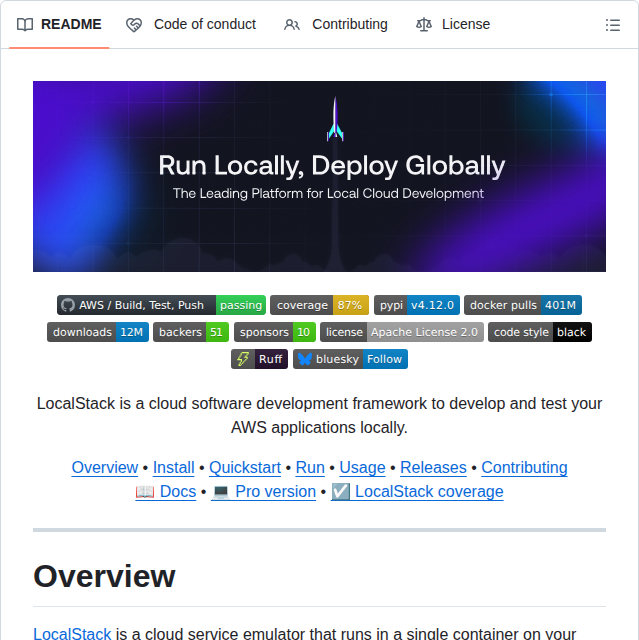
Task: Open the Docs link
Action: pos(166,491)
